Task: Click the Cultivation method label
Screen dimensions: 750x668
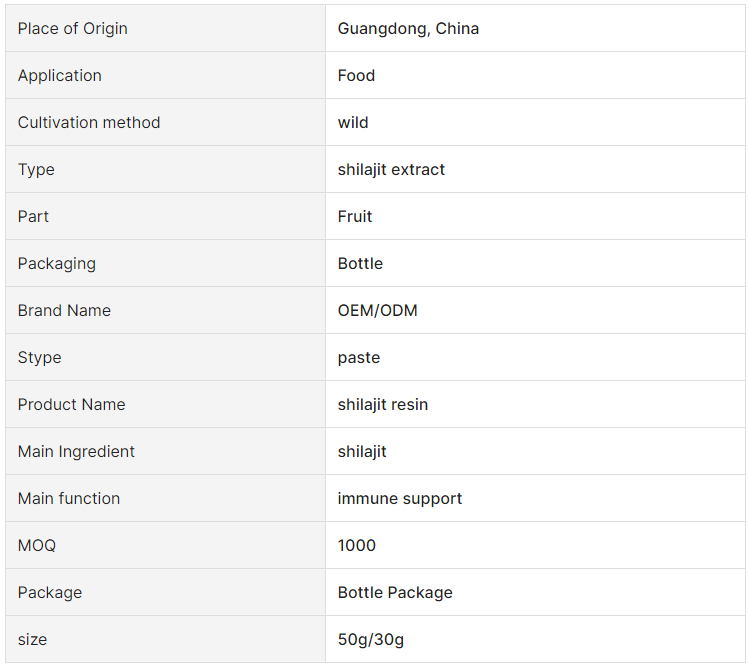Action: point(89,122)
